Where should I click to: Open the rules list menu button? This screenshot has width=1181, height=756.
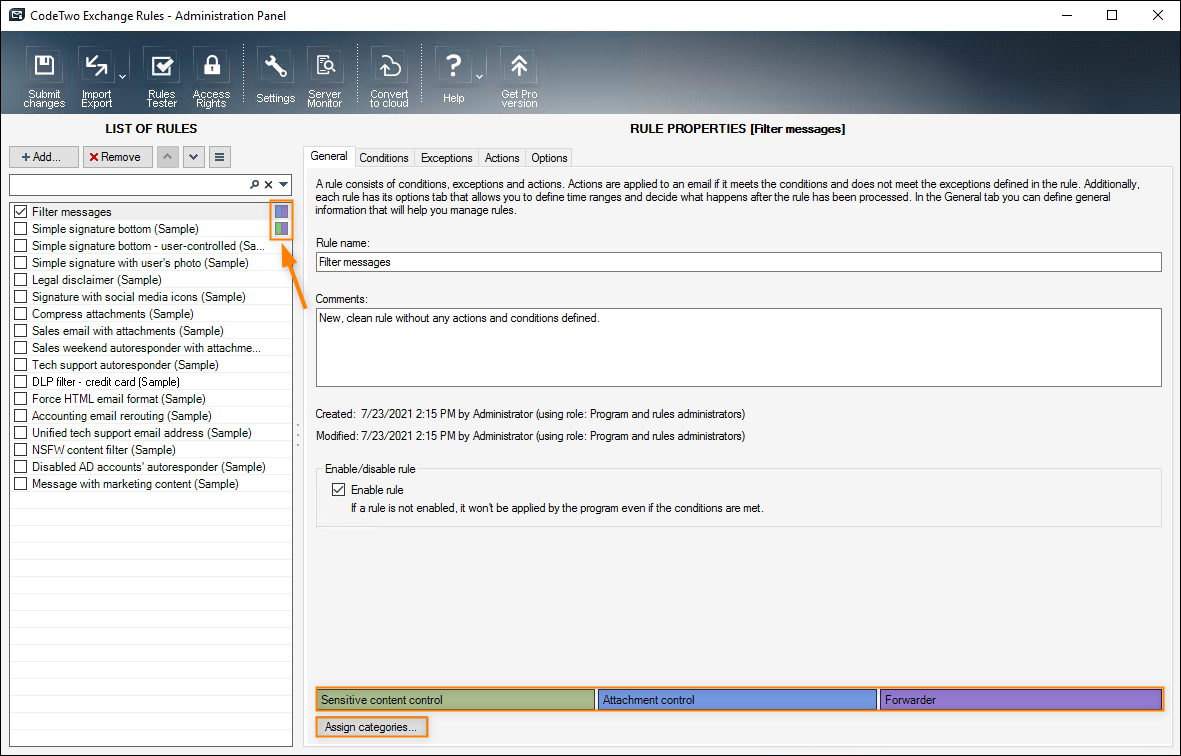click(219, 157)
